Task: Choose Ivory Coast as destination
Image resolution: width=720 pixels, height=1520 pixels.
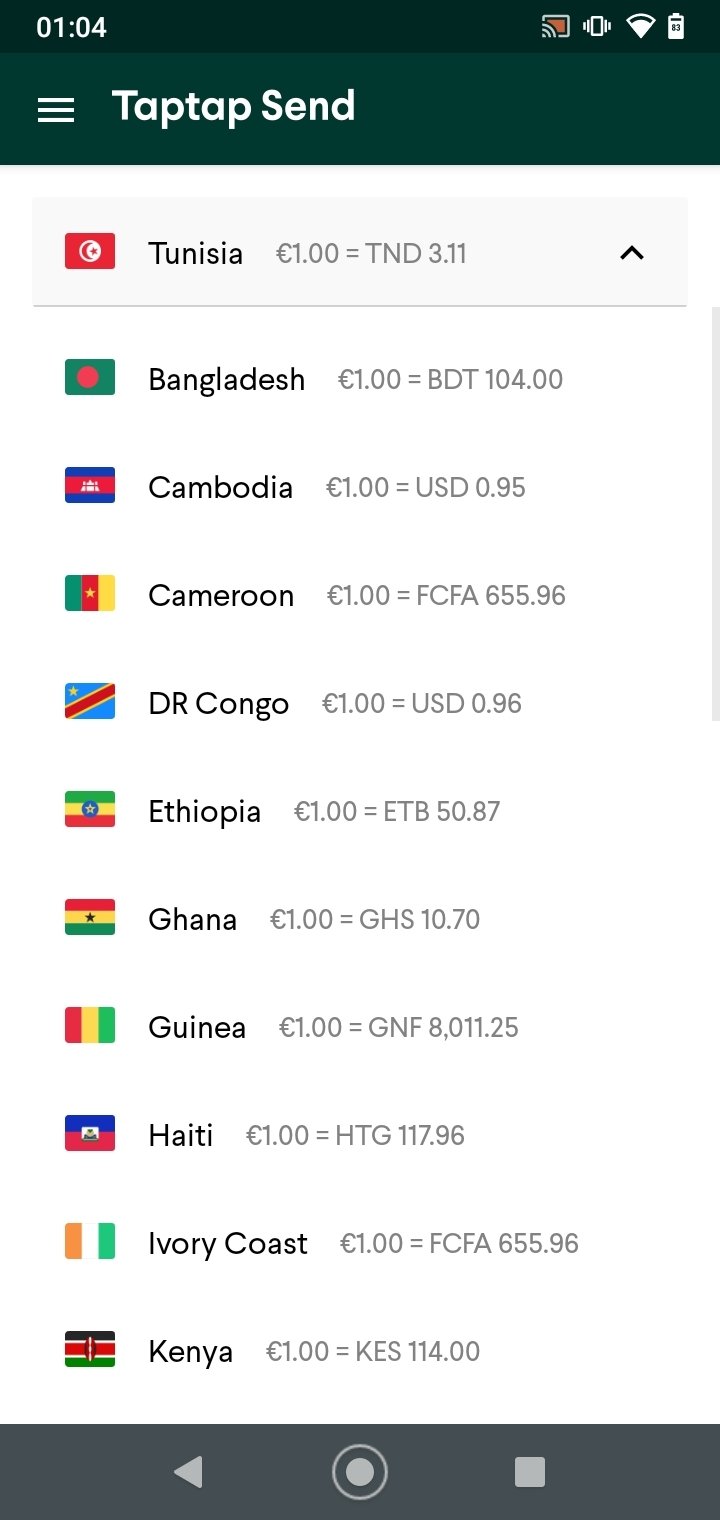Action: [228, 1243]
